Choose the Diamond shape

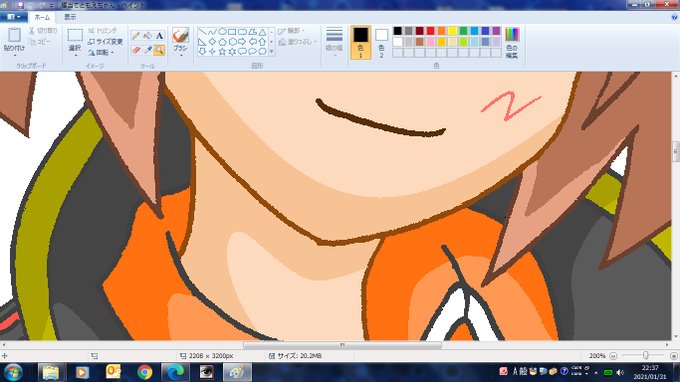click(212, 42)
